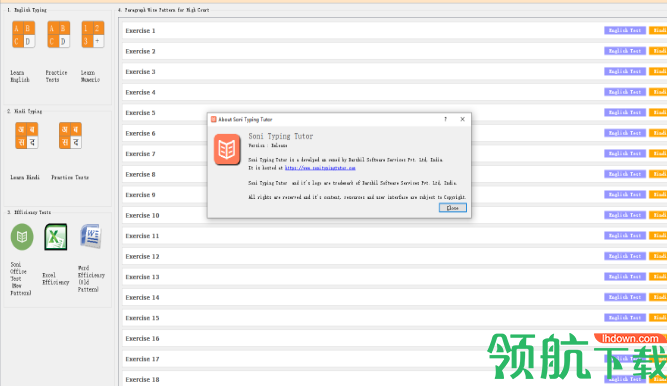Start English Test for Exercise 1
667x386 pixels.
click(625, 31)
